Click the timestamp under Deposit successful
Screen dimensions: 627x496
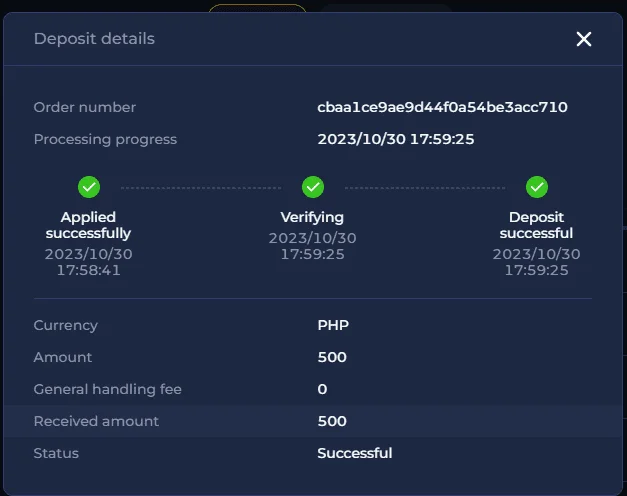536,262
